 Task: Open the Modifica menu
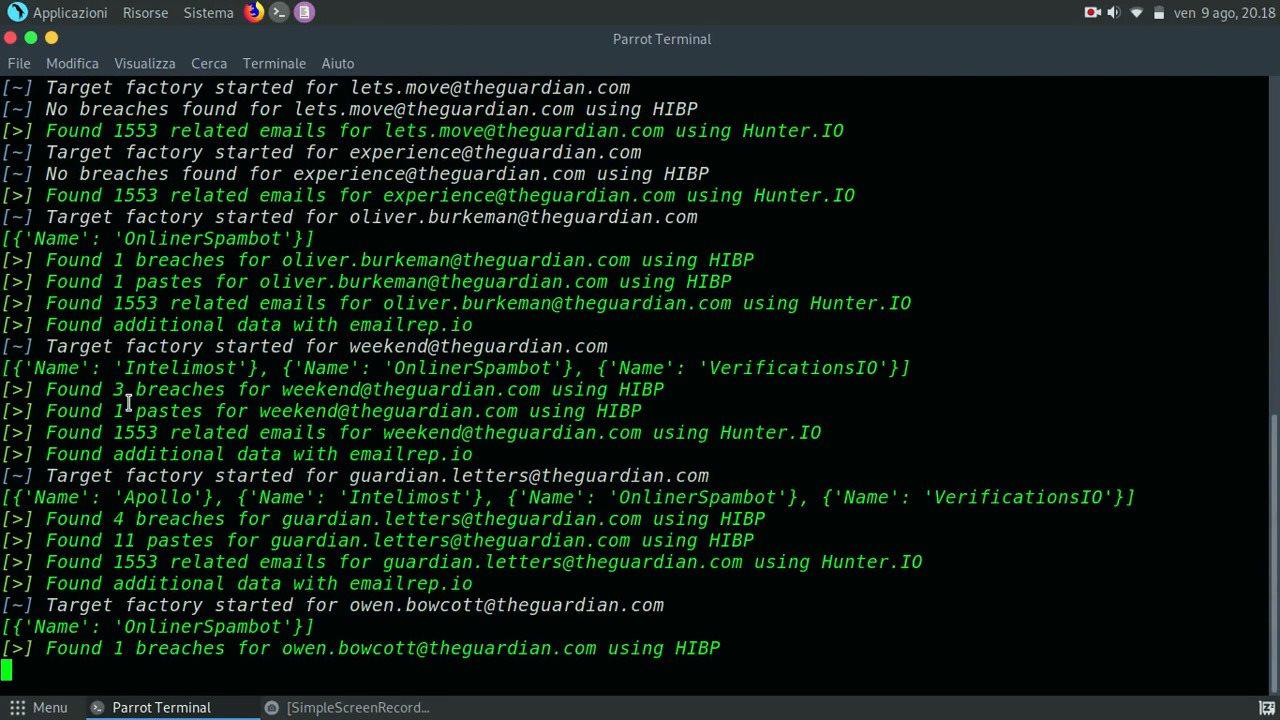pyautogui.click(x=72, y=63)
